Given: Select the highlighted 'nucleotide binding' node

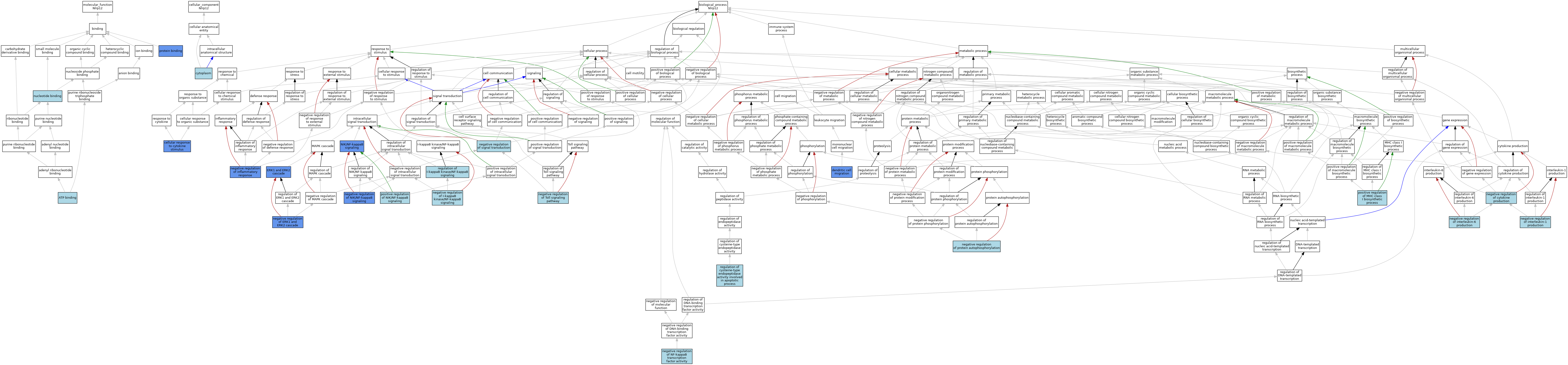Looking at the screenshot, I should [47, 96].
